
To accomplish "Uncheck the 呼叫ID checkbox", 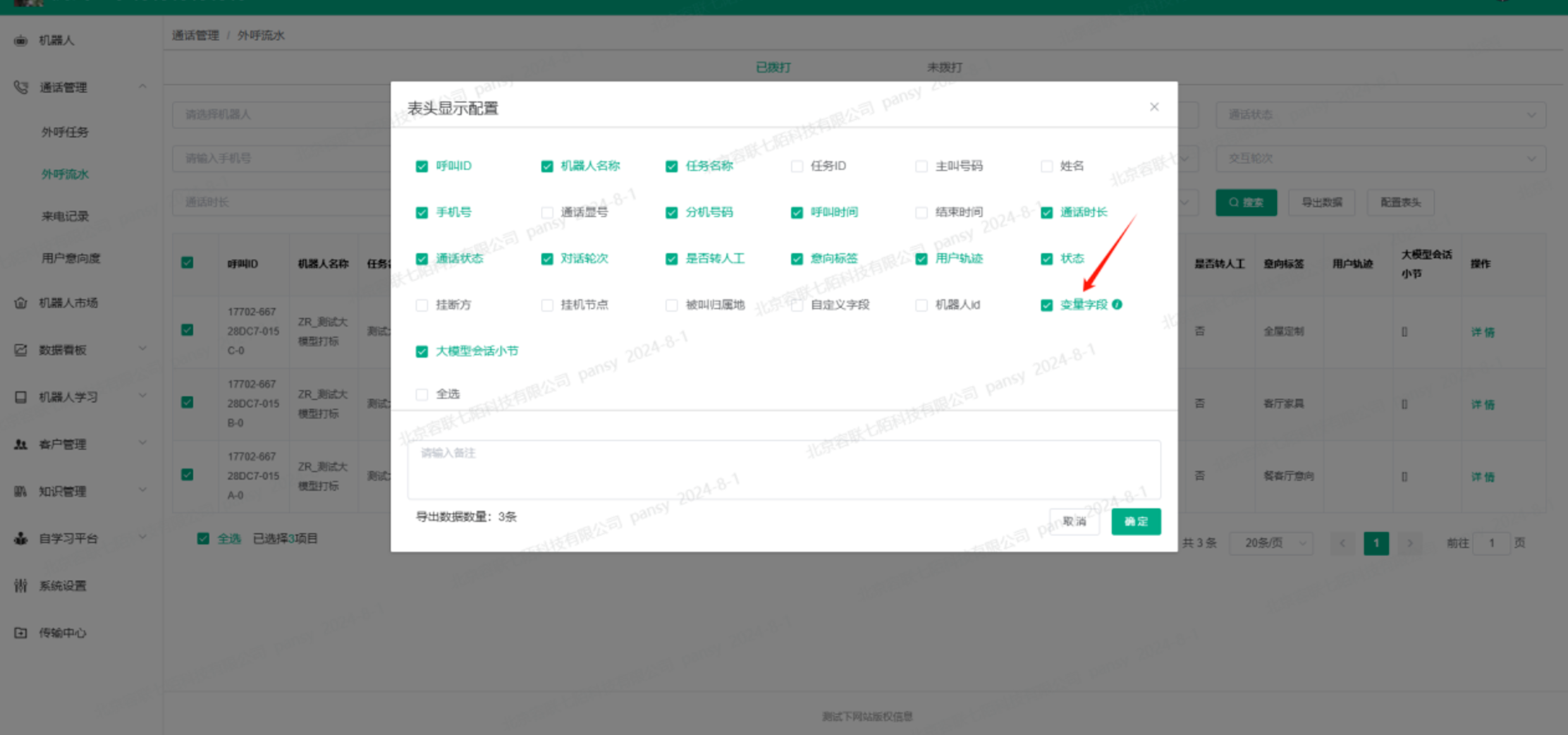I will tap(422, 166).
